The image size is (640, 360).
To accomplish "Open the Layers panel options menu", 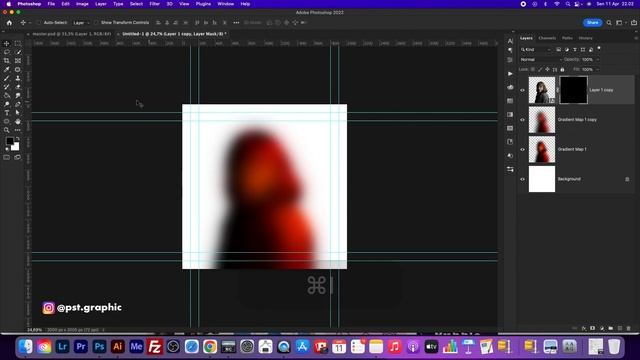I will [636, 38].
